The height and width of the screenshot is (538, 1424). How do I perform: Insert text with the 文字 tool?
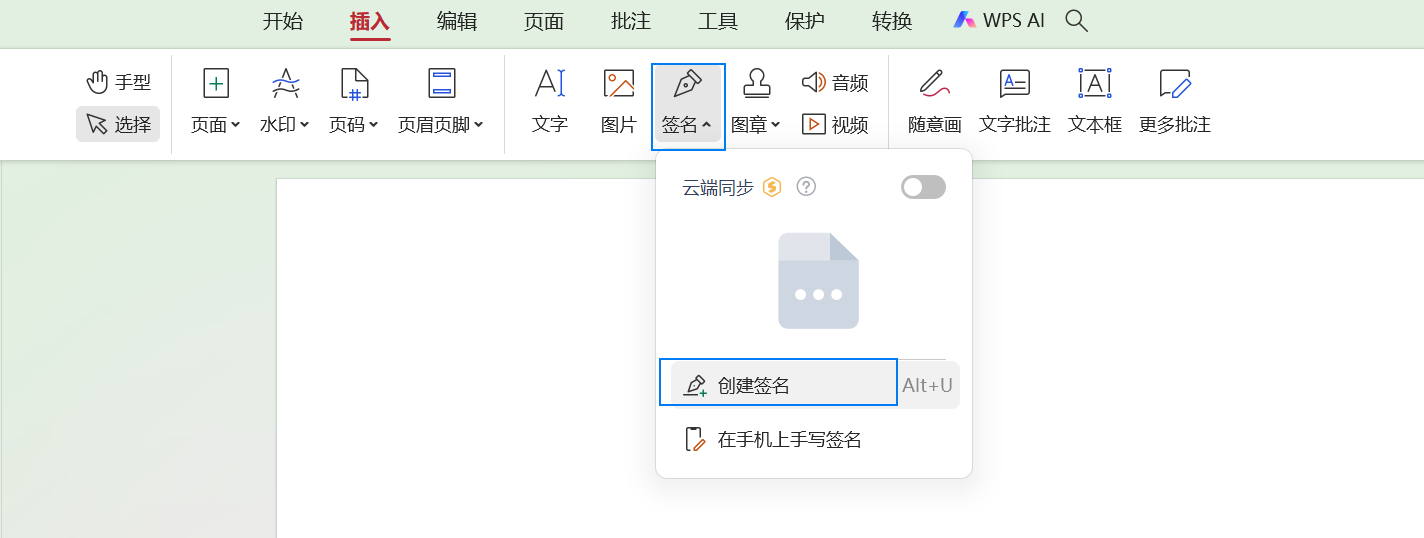550,102
